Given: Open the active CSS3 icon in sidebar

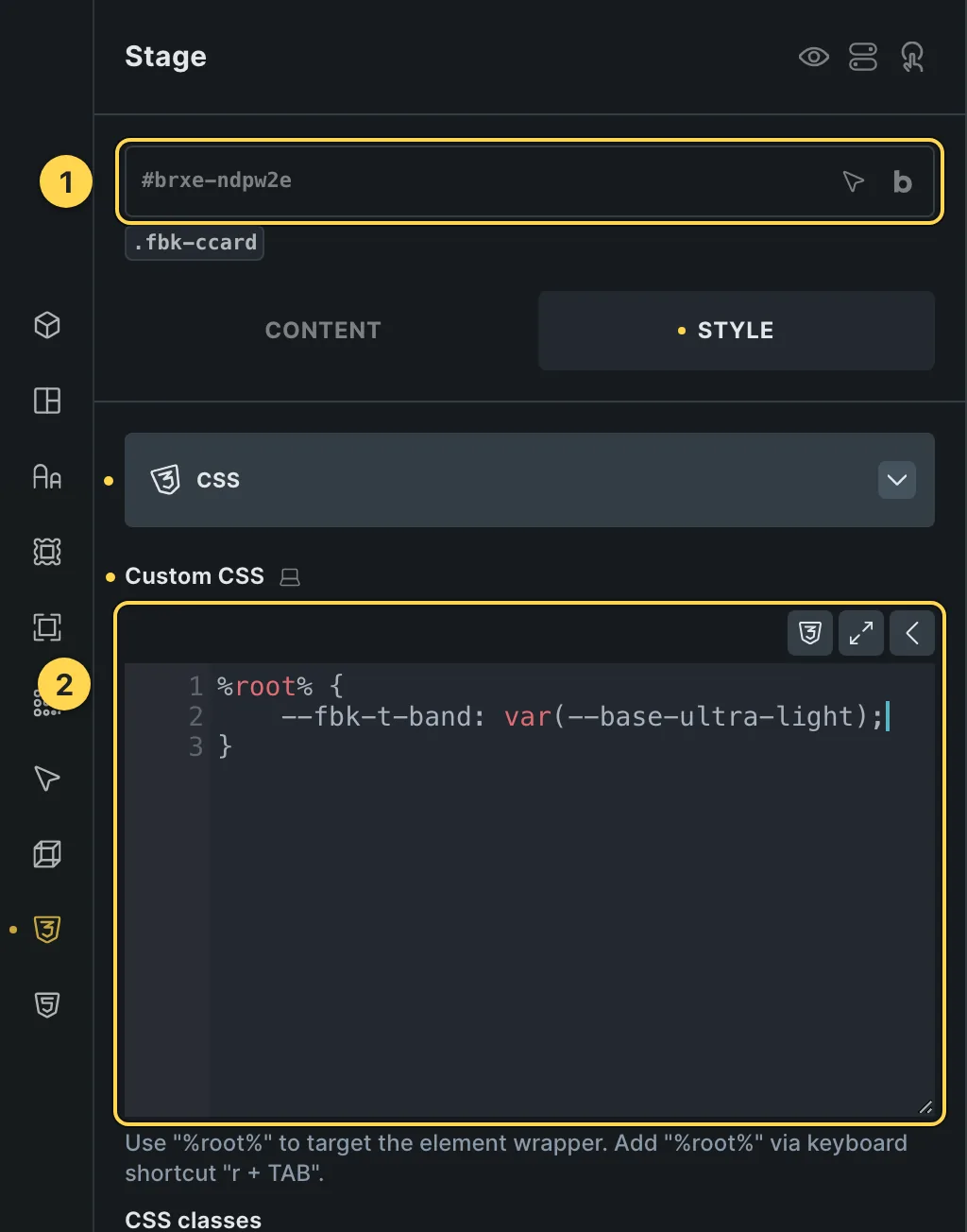Looking at the screenshot, I should click(x=47, y=930).
